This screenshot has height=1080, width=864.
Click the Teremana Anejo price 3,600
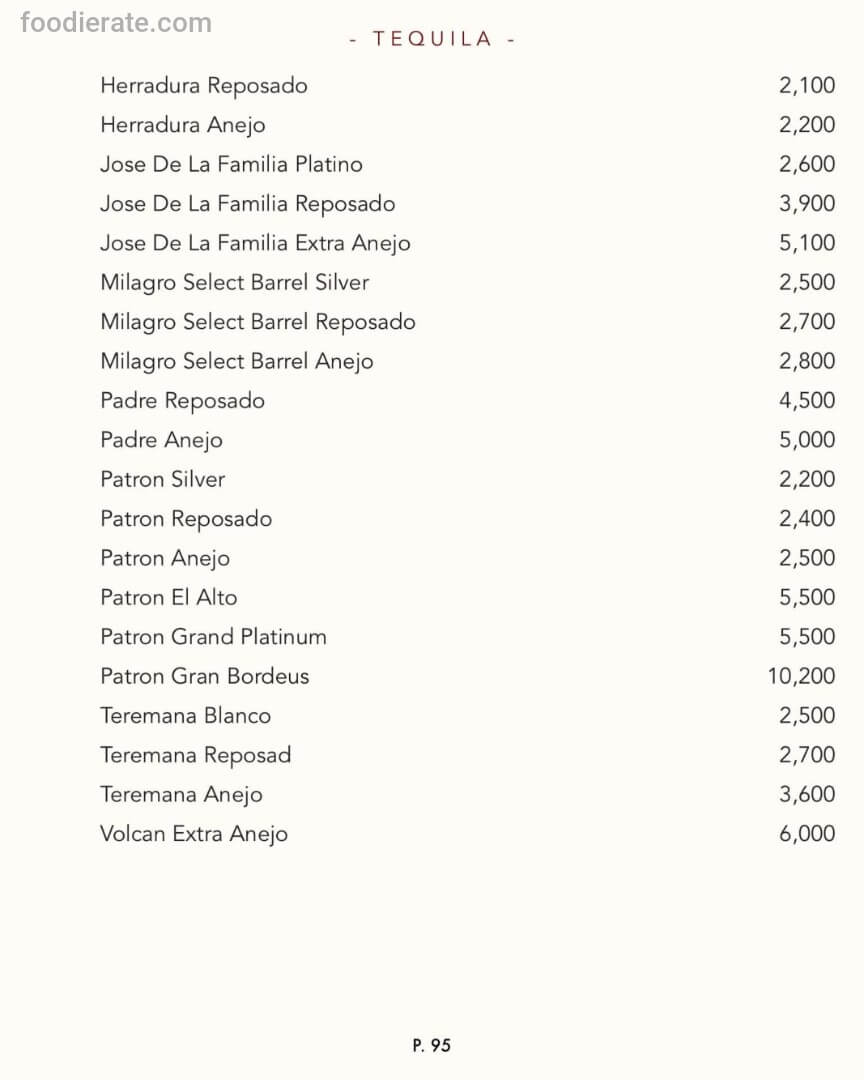tap(806, 794)
